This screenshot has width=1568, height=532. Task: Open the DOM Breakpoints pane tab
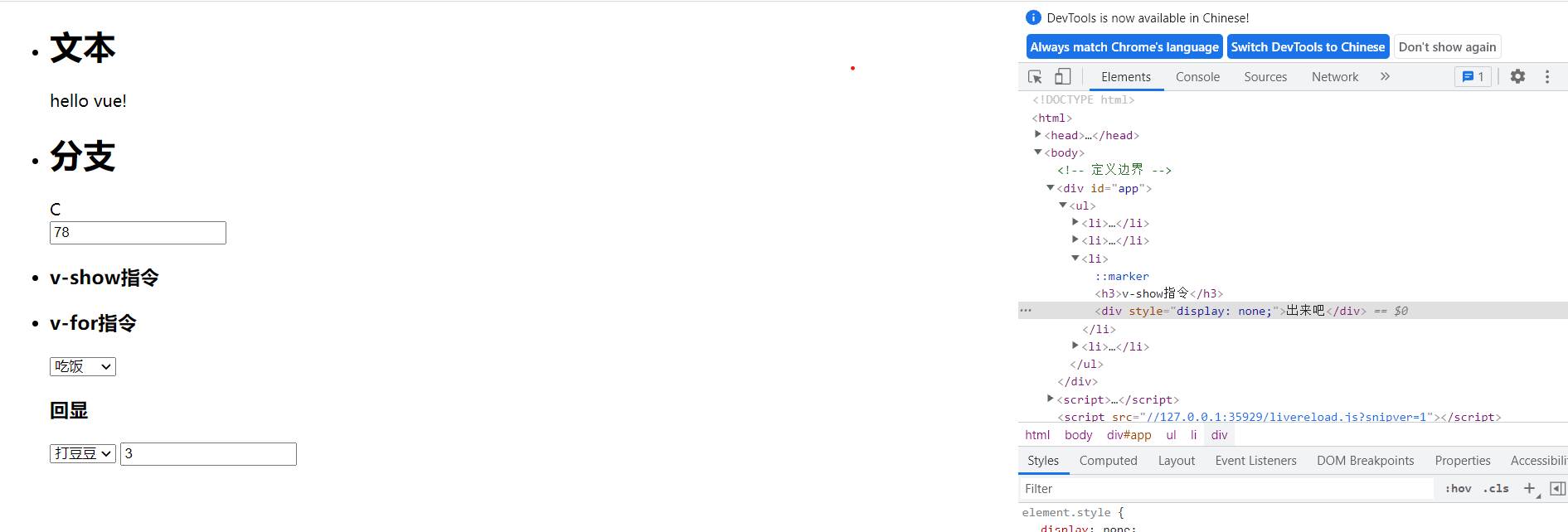(1366, 461)
